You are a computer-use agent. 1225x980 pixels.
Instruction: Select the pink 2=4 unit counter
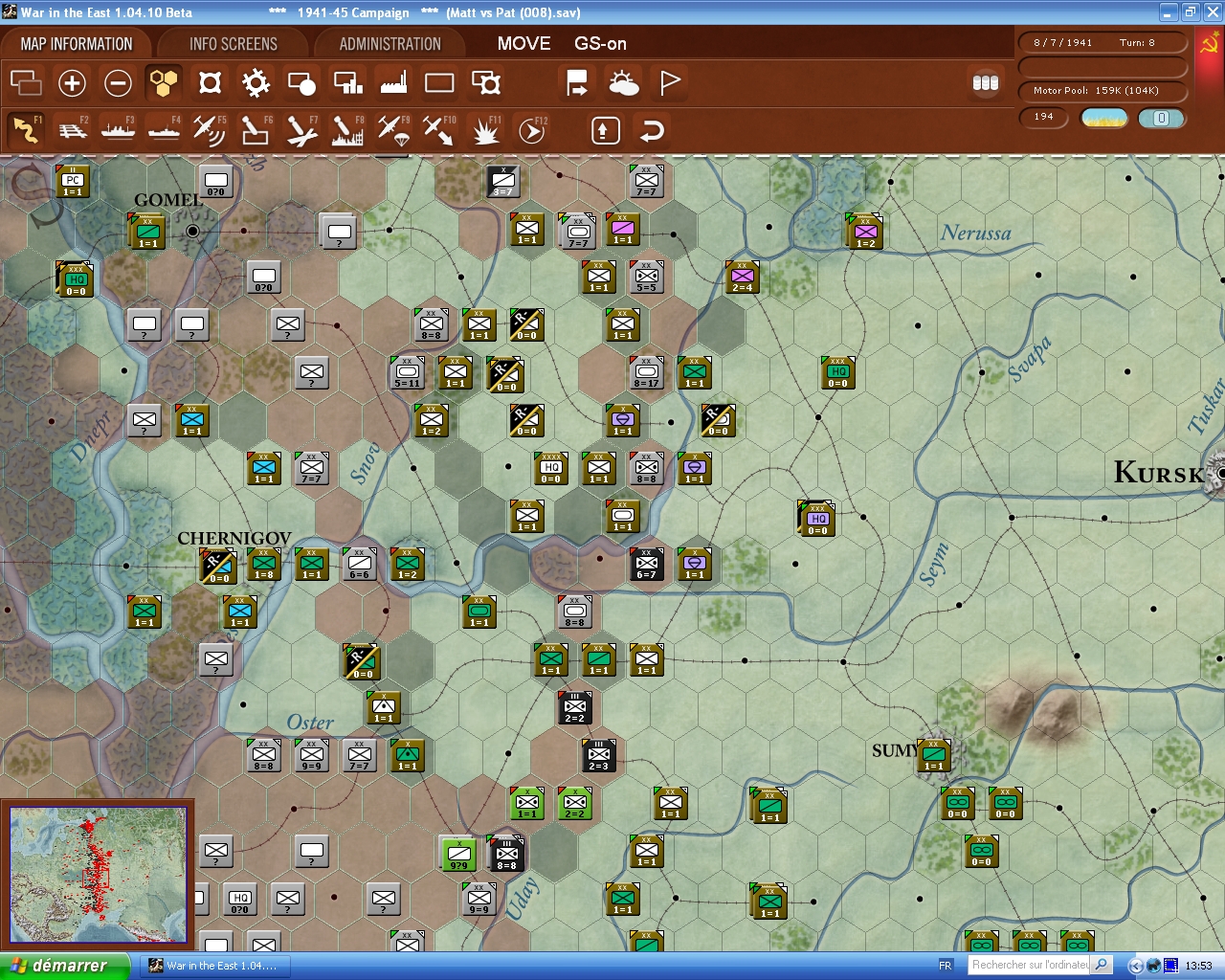743,277
